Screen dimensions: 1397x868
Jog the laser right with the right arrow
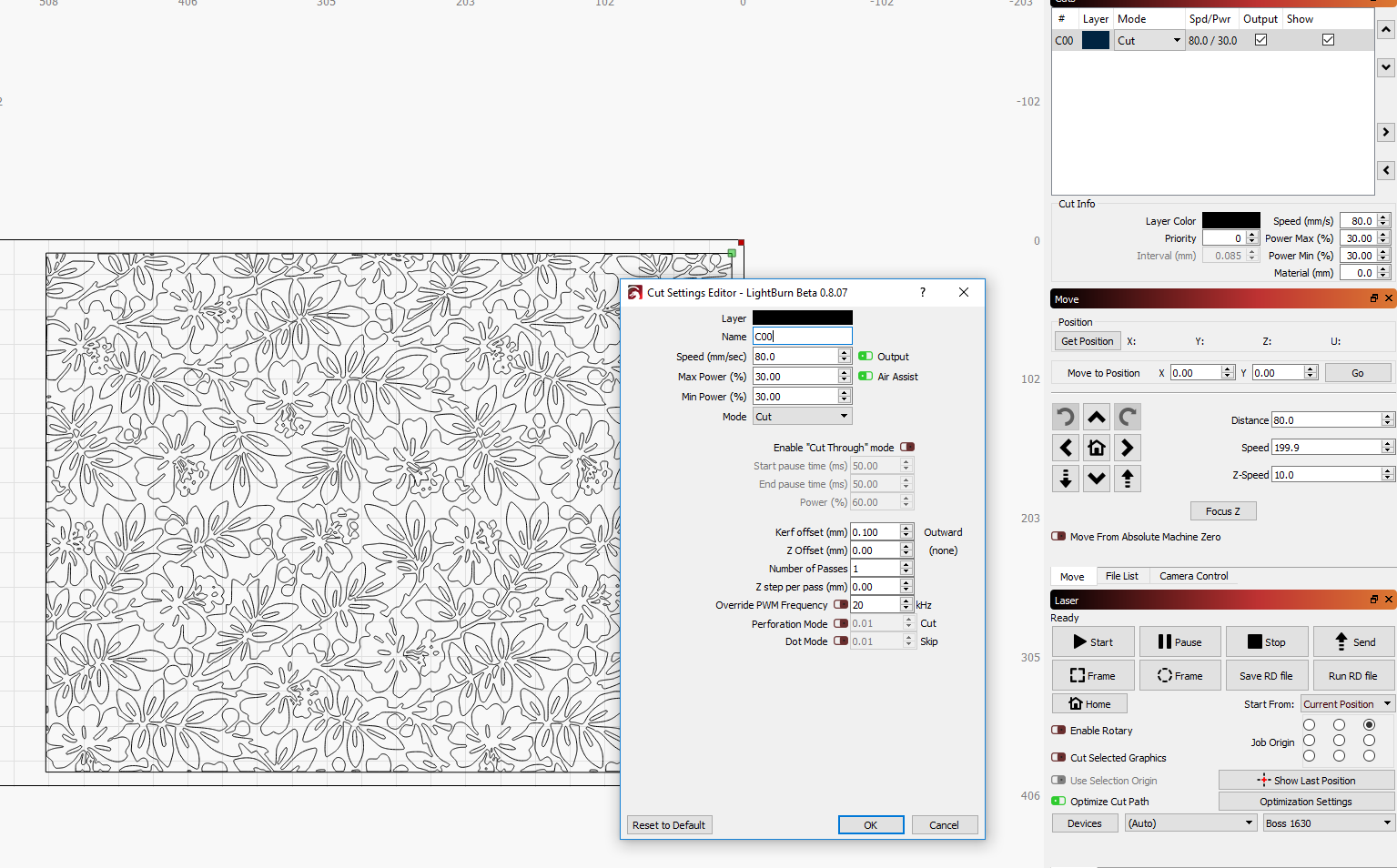click(x=1128, y=448)
